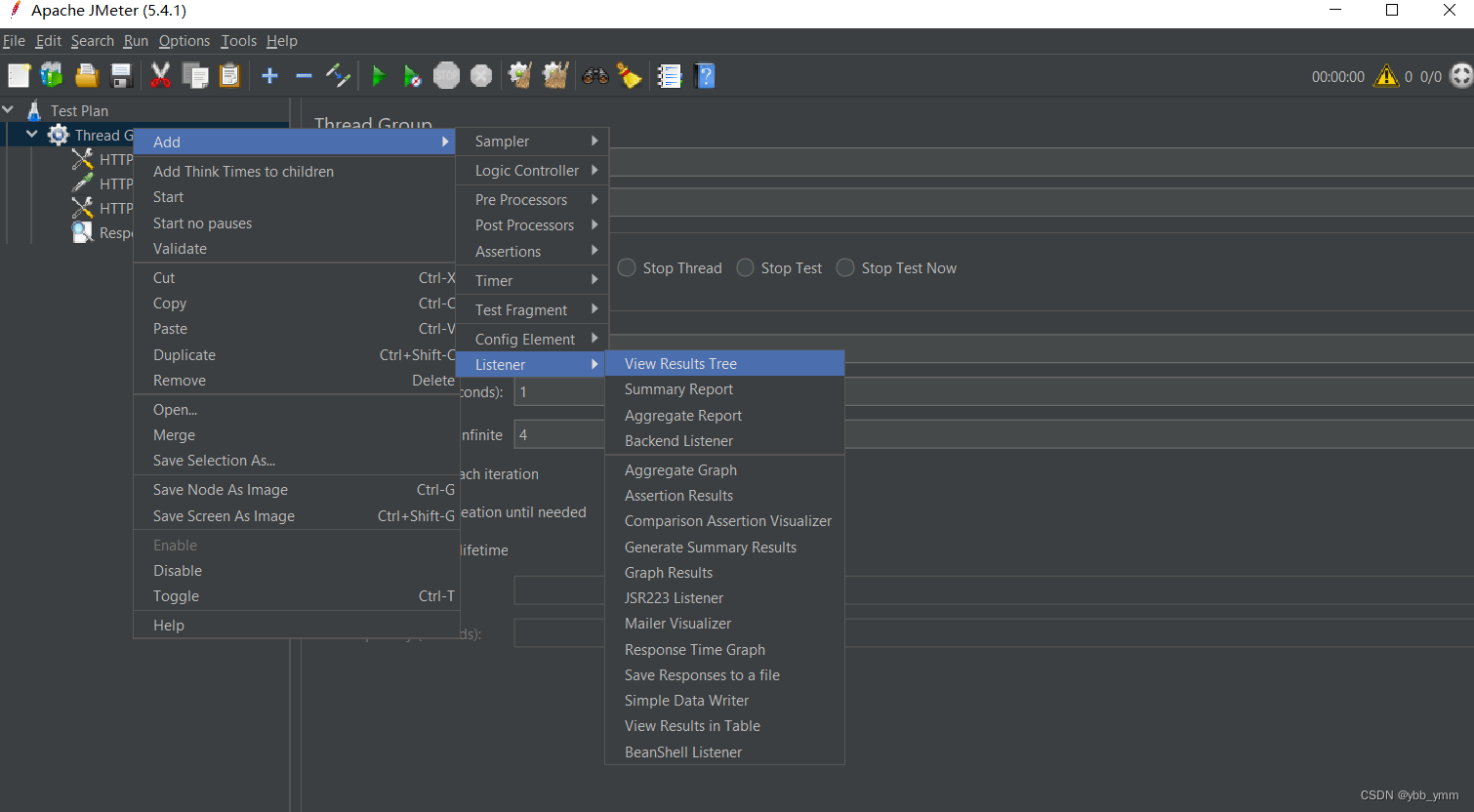Select the Stop Test radio button
The height and width of the screenshot is (812, 1474).
(745, 267)
